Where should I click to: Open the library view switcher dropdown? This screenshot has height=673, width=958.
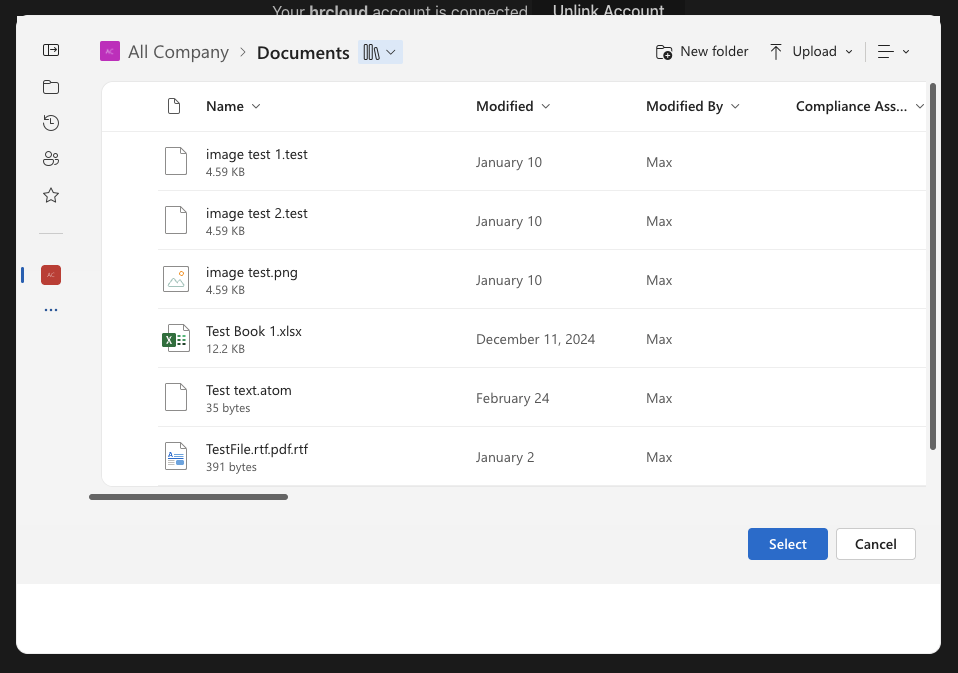pos(380,52)
